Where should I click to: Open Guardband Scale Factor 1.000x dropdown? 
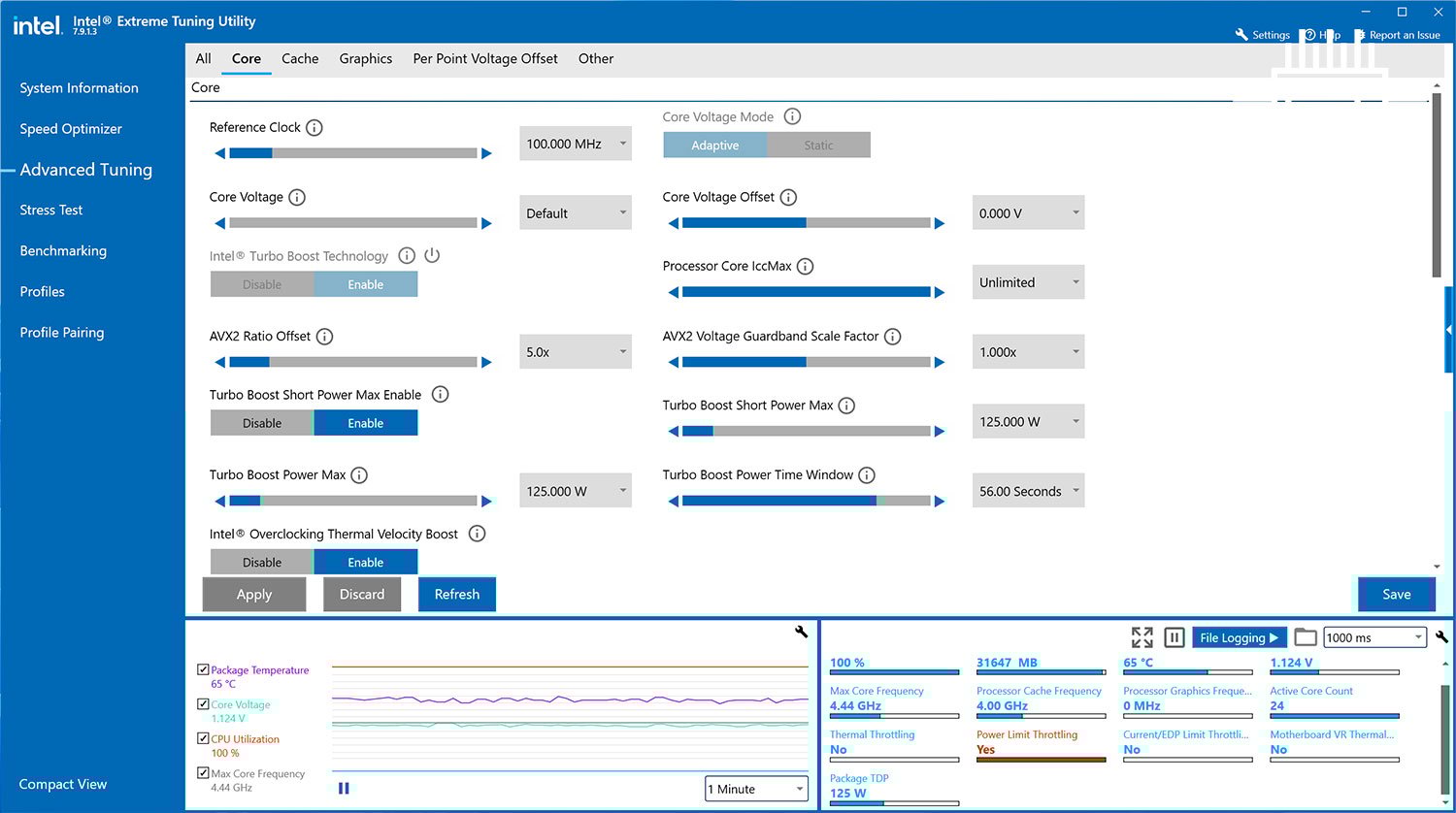coord(1028,352)
